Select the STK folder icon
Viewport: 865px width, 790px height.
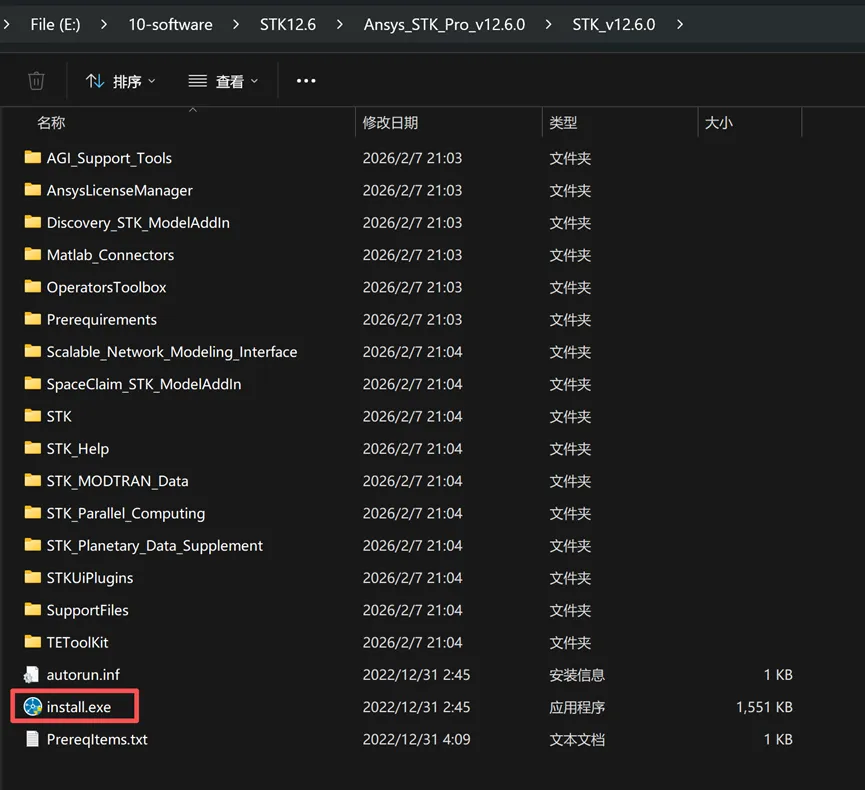[x=33, y=416]
